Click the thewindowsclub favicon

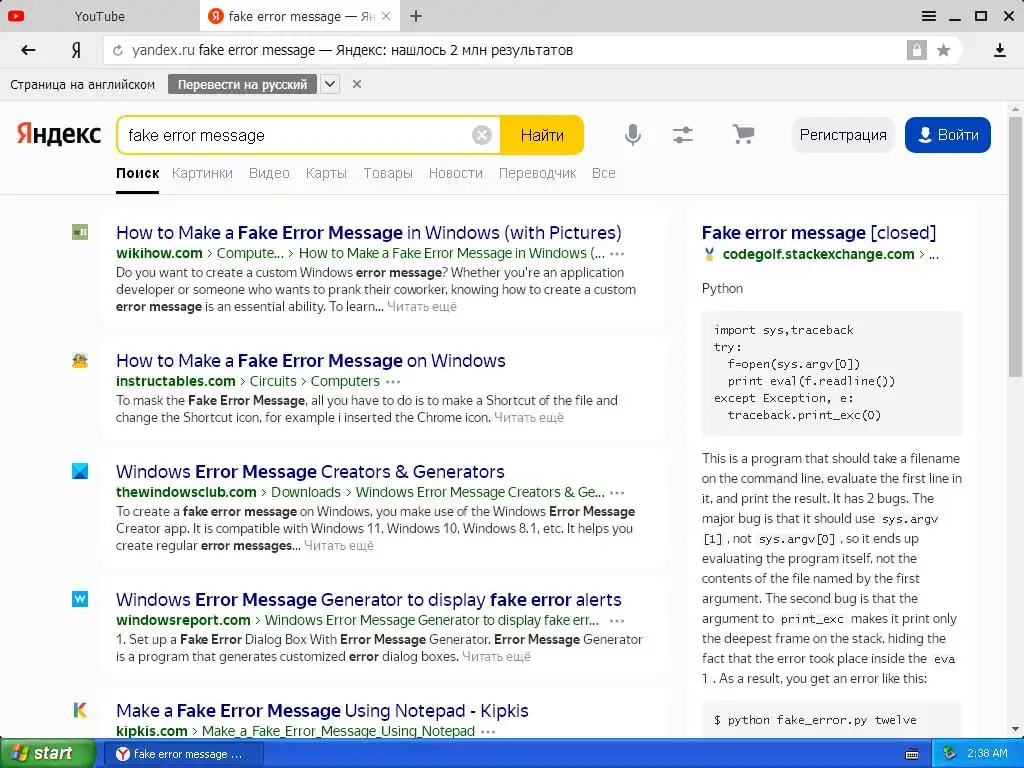coord(80,471)
